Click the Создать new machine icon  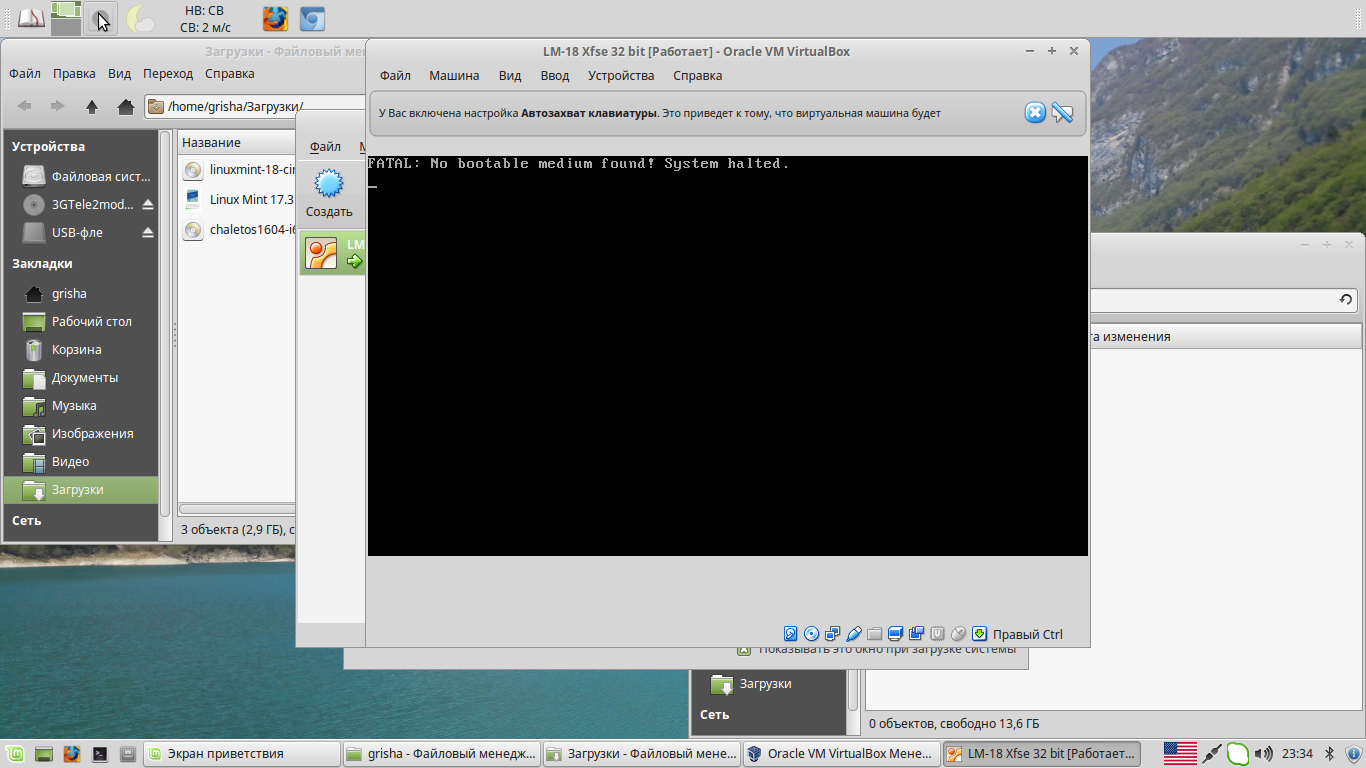coord(329,185)
